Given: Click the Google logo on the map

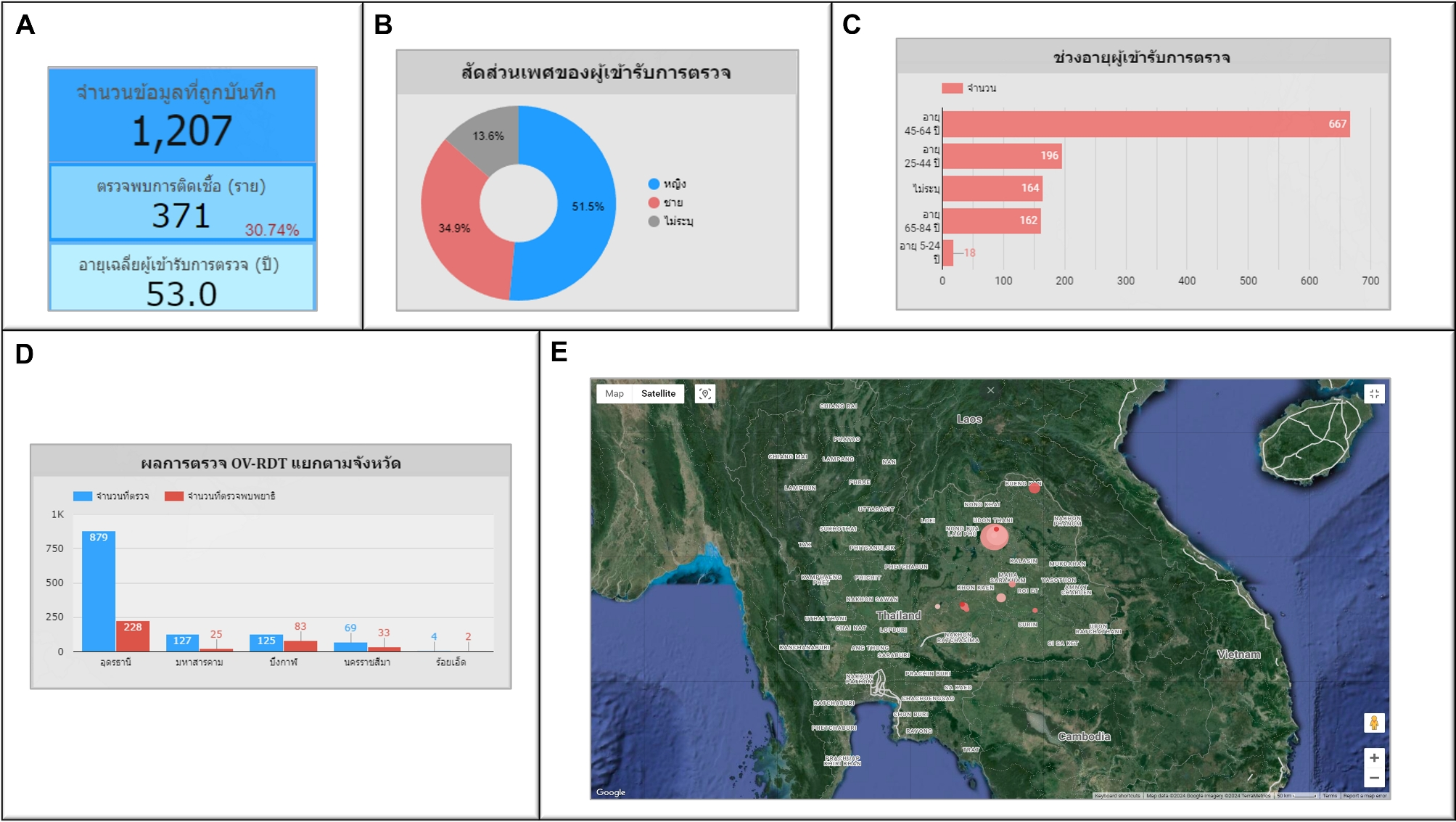Looking at the screenshot, I should tap(611, 792).
